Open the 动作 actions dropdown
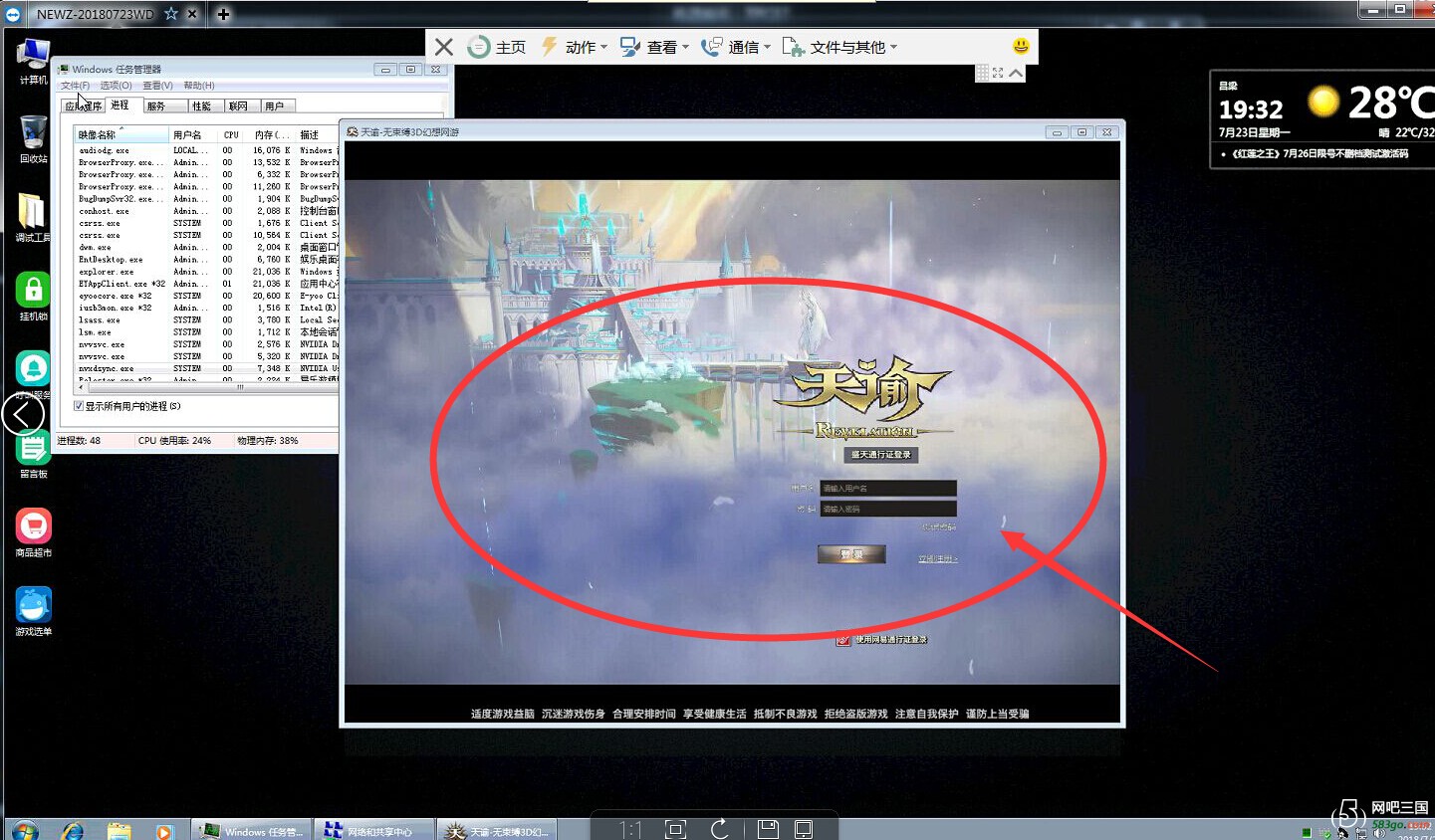The image size is (1435, 840). coord(574,47)
